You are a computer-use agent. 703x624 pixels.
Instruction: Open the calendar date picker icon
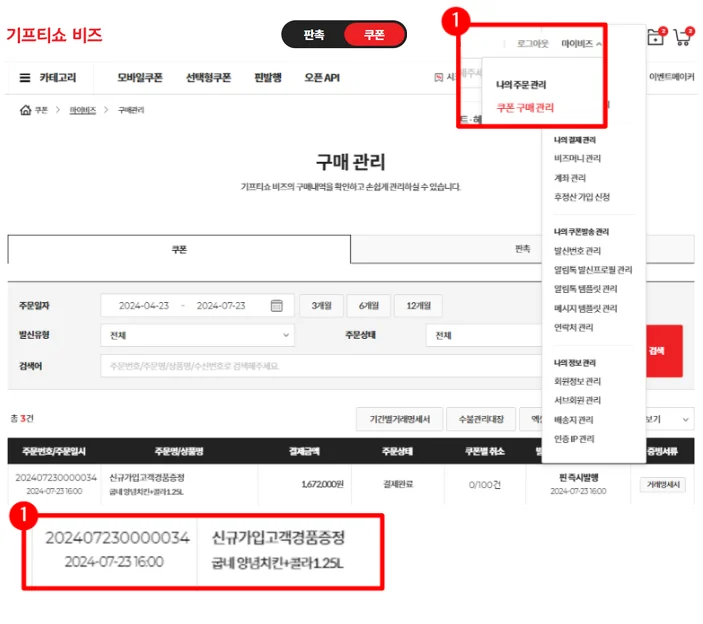(x=277, y=306)
